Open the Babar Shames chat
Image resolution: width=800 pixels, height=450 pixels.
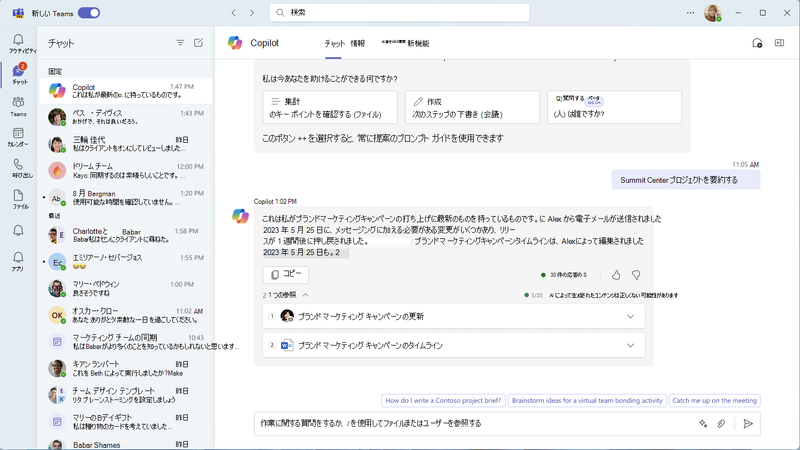pos(126,443)
